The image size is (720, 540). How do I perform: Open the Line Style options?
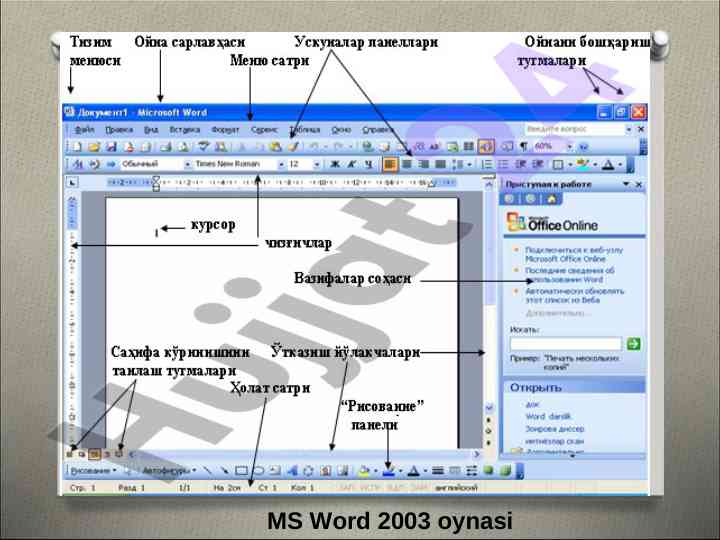pyautogui.click(x=438, y=471)
